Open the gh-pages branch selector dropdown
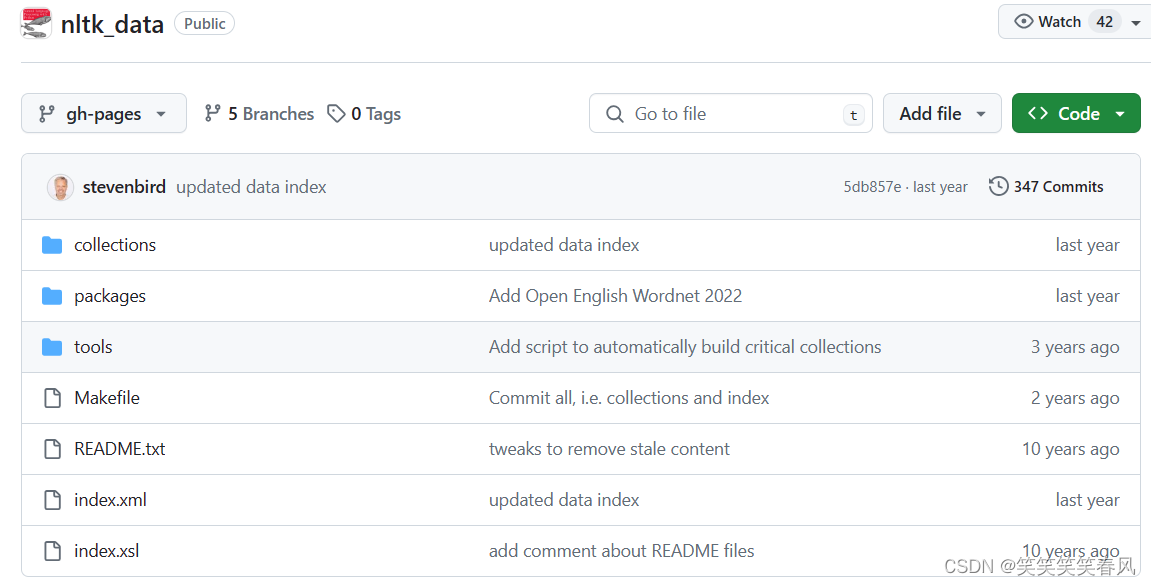The image size is (1151, 585). point(103,114)
